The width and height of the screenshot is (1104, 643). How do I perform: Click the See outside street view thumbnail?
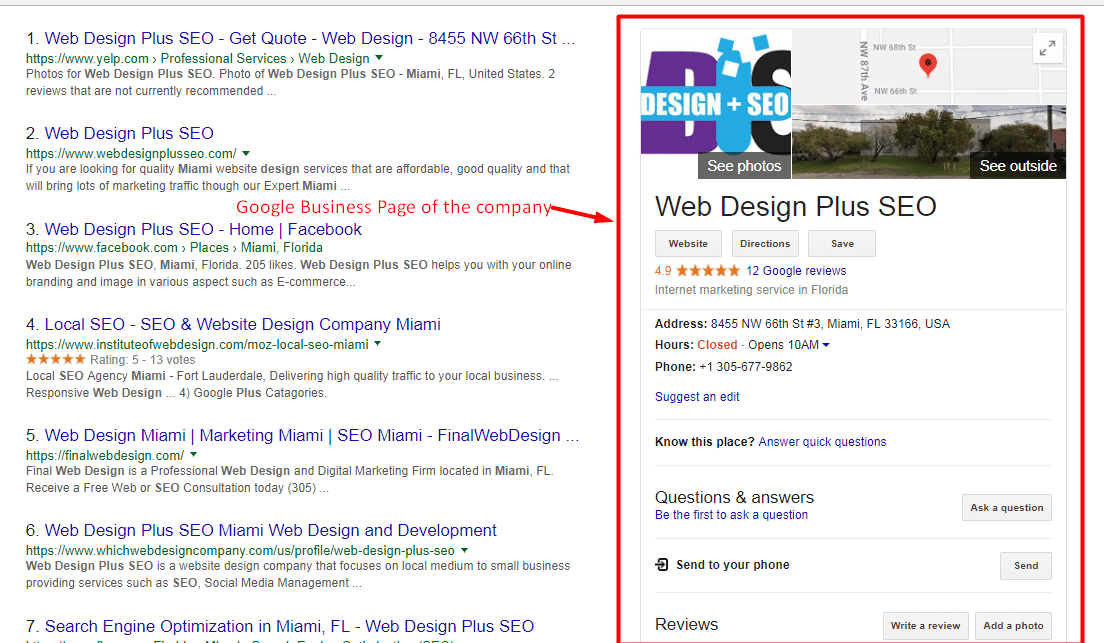pyautogui.click(x=929, y=142)
